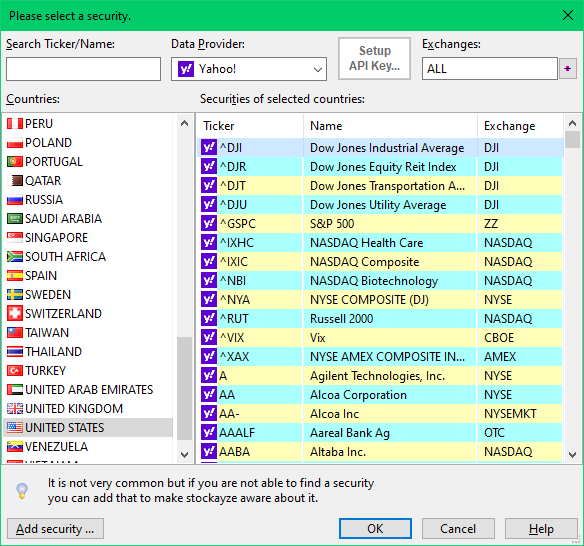Click the Poland flag icon
Image resolution: width=584 pixels, height=546 pixels.
tap(15, 143)
